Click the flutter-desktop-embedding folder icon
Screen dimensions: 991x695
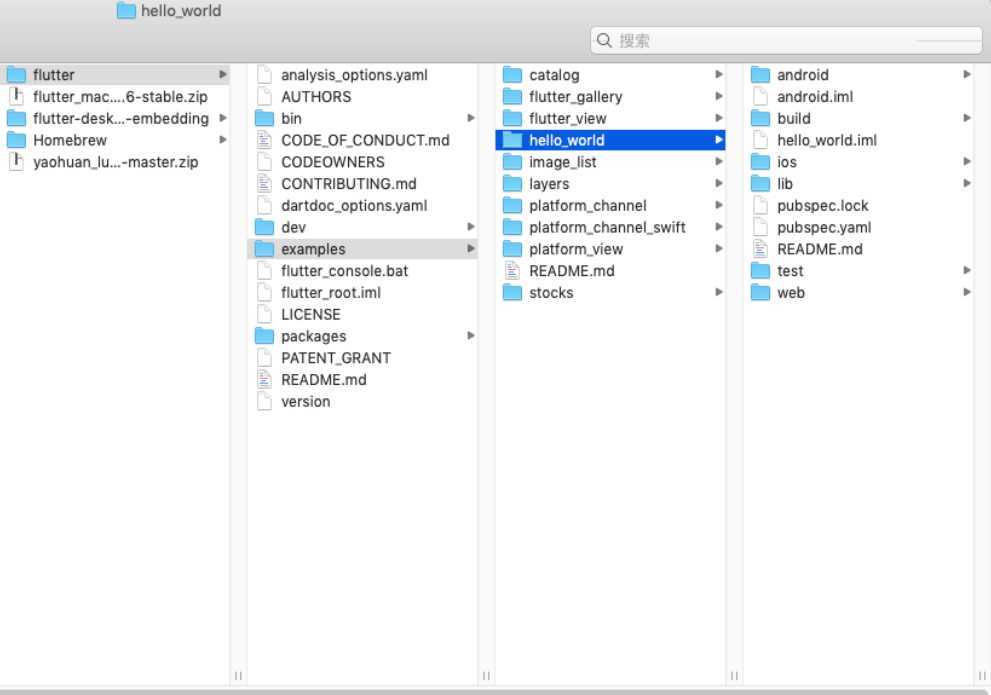pyautogui.click(x=16, y=118)
